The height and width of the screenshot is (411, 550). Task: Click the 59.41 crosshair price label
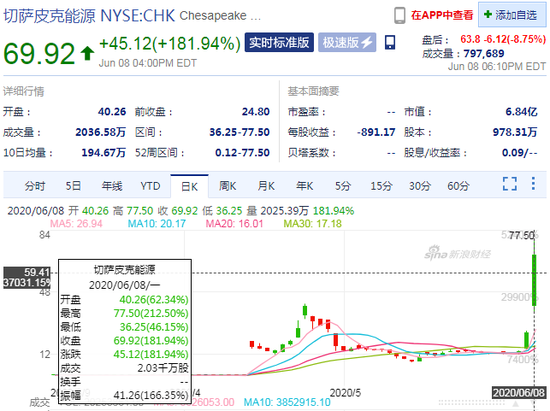pyautogui.click(x=37, y=272)
